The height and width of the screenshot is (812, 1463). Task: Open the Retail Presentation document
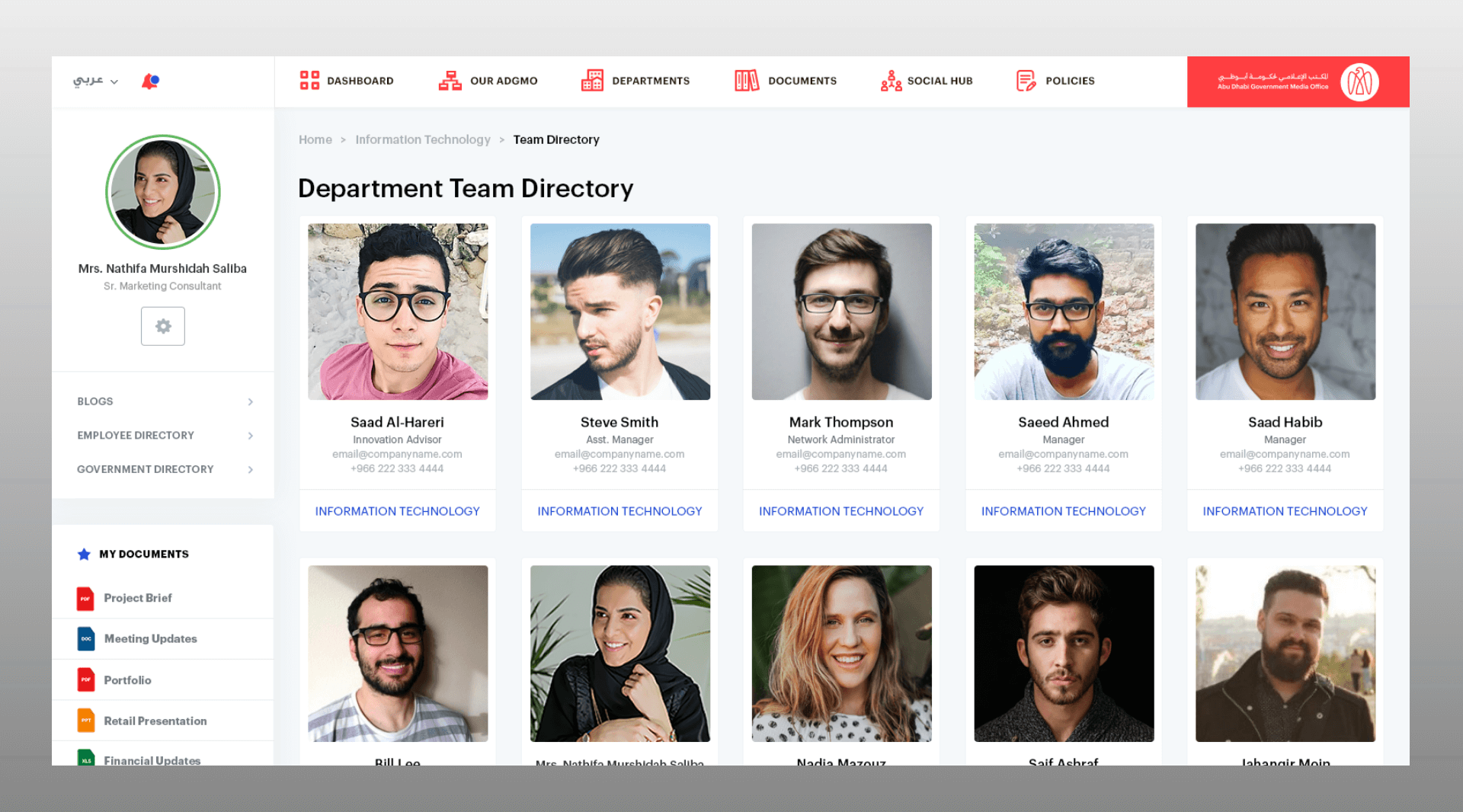[x=155, y=721]
